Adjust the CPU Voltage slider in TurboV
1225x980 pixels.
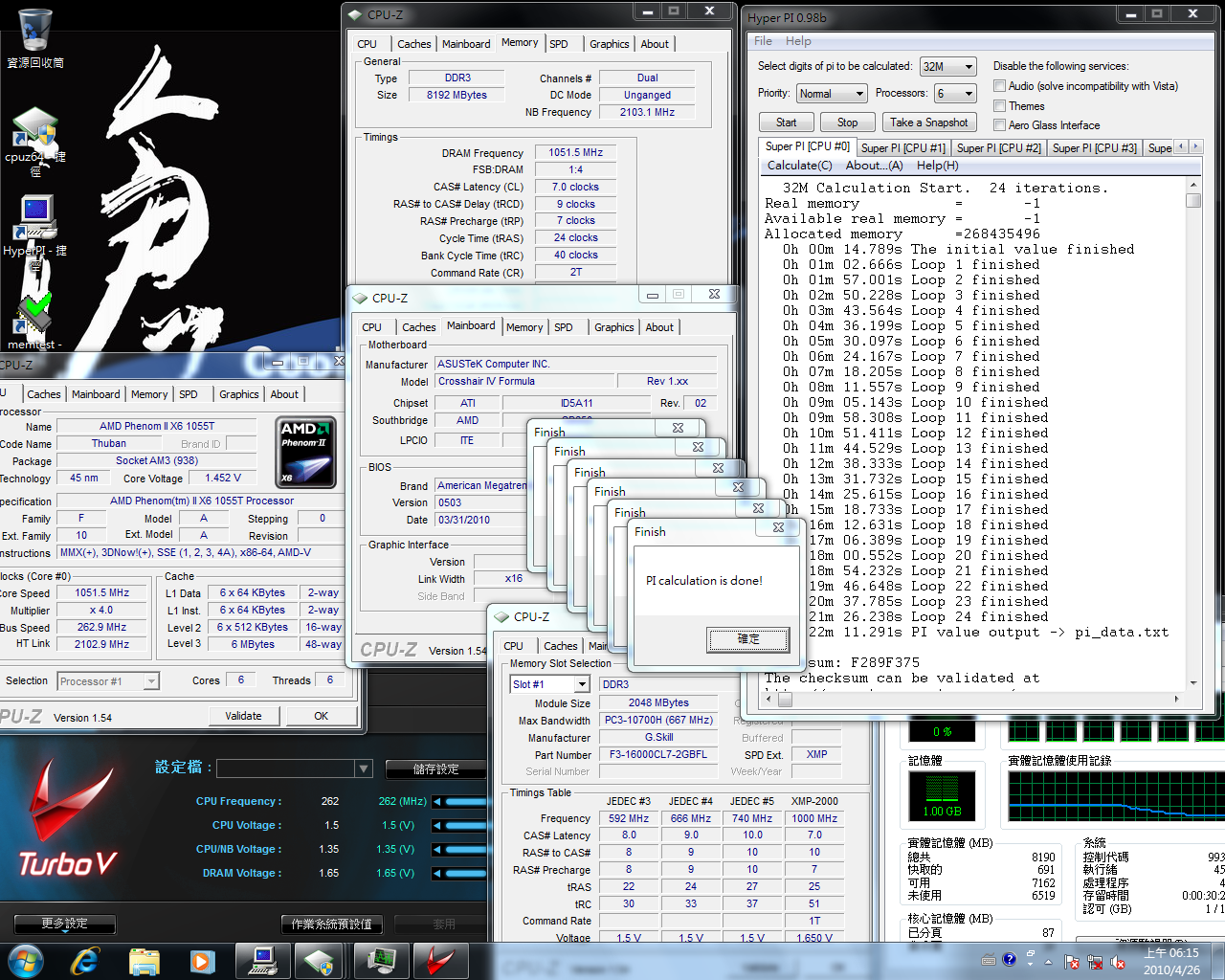pyautogui.click(x=466, y=825)
